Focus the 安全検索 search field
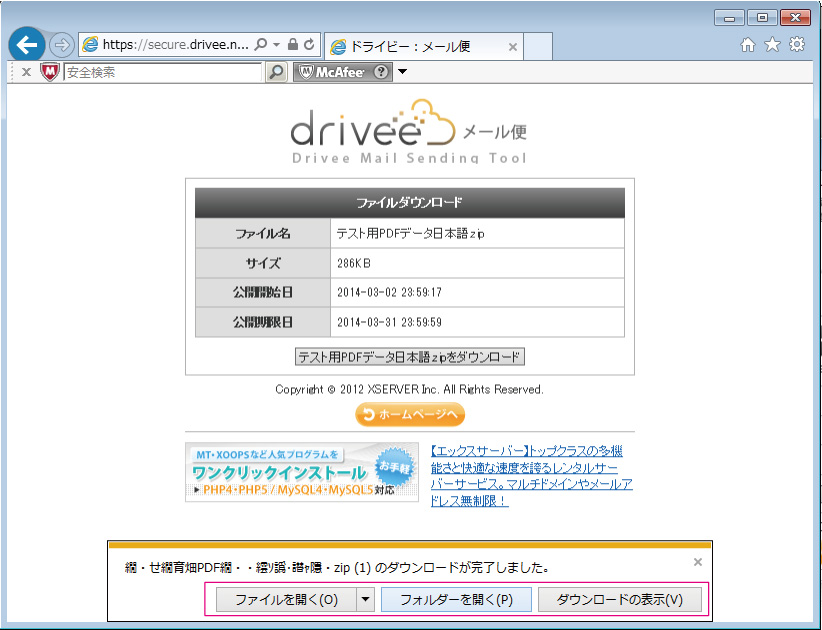The height and width of the screenshot is (630, 822). click(162, 72)
